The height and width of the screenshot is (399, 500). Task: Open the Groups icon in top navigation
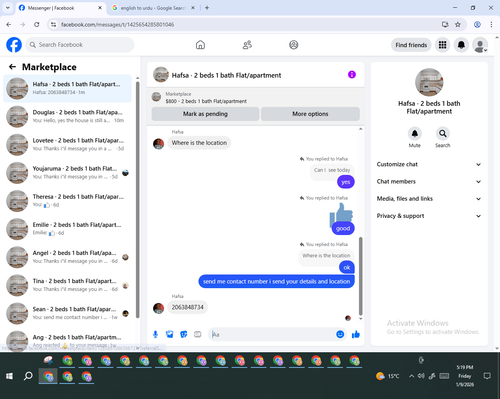tap(294, 45)
